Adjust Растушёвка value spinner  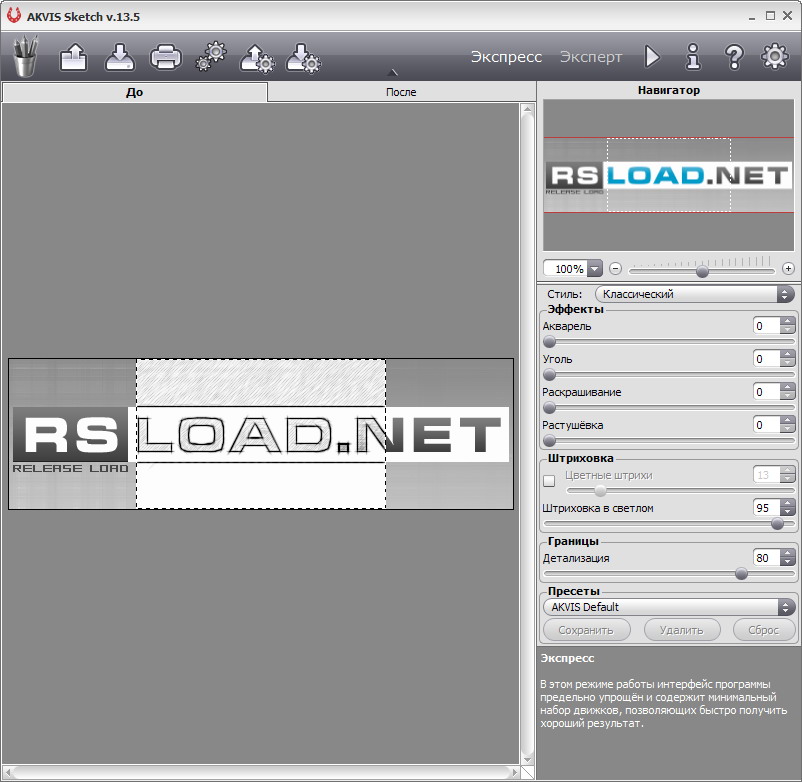pyautogui.click(x=788, y=425)
